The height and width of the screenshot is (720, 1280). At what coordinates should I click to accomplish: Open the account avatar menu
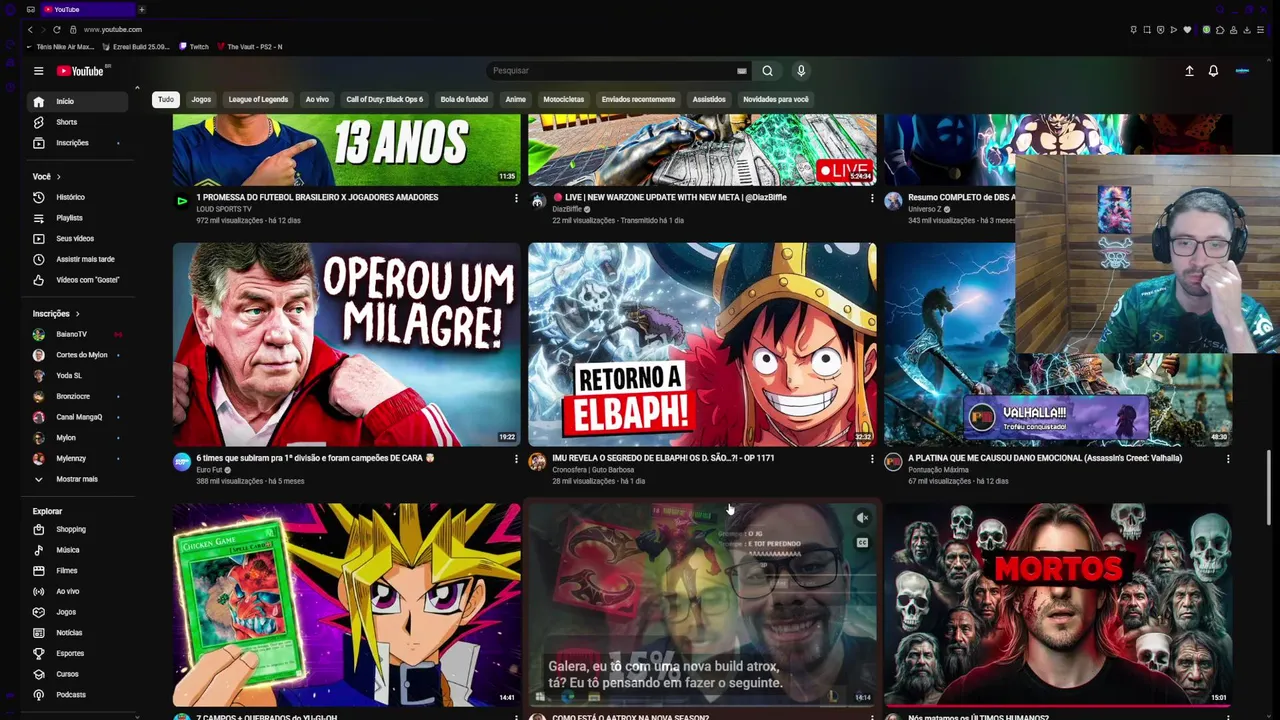1242,71
